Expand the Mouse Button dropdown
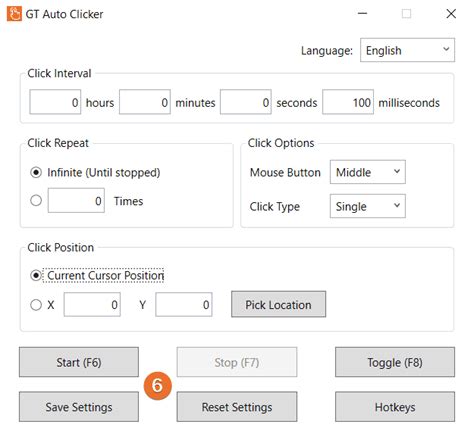The image size is (474, 440). tap(368, 172)
